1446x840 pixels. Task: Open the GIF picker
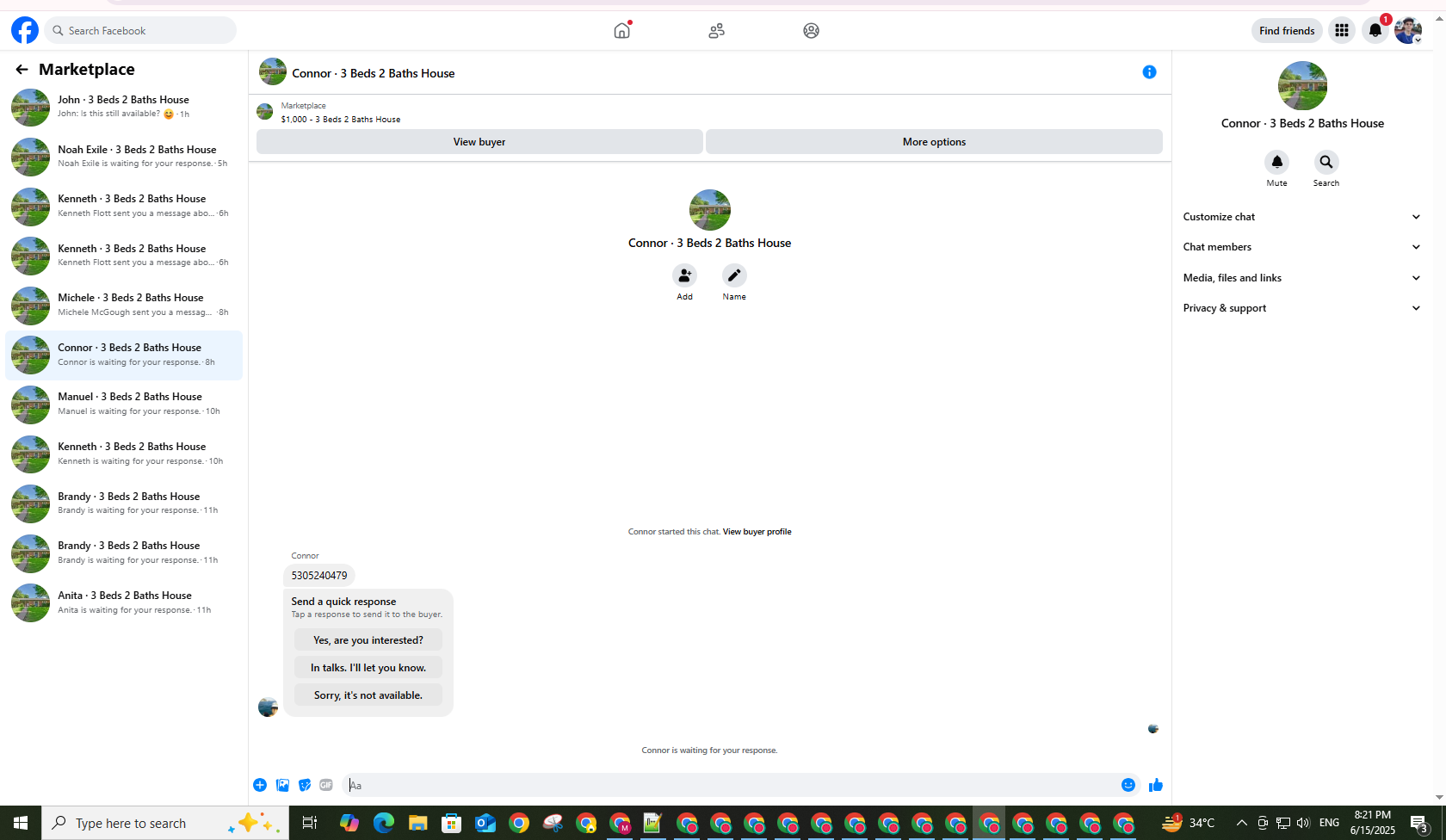tap(326, 785)
